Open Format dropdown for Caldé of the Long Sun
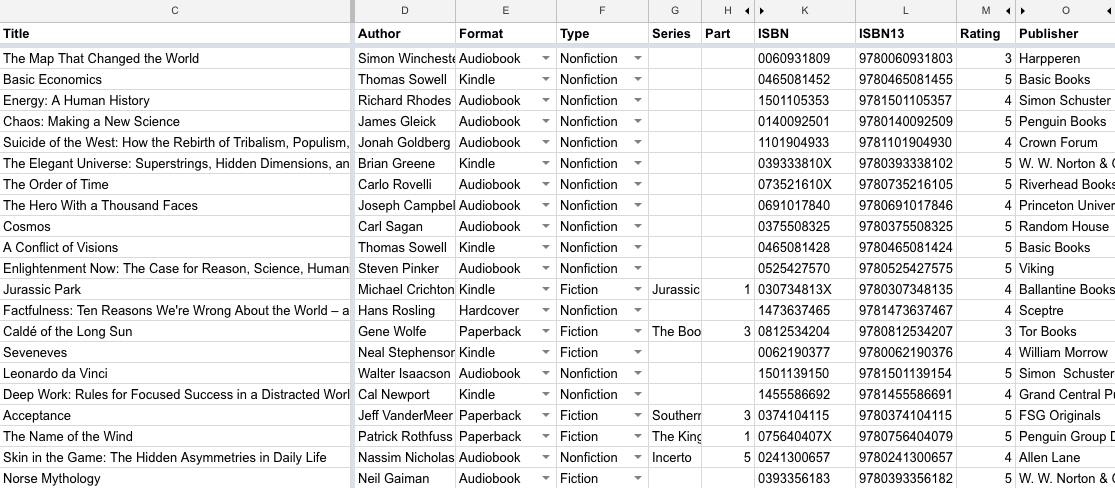The image size is (1115, 488). 545,331
